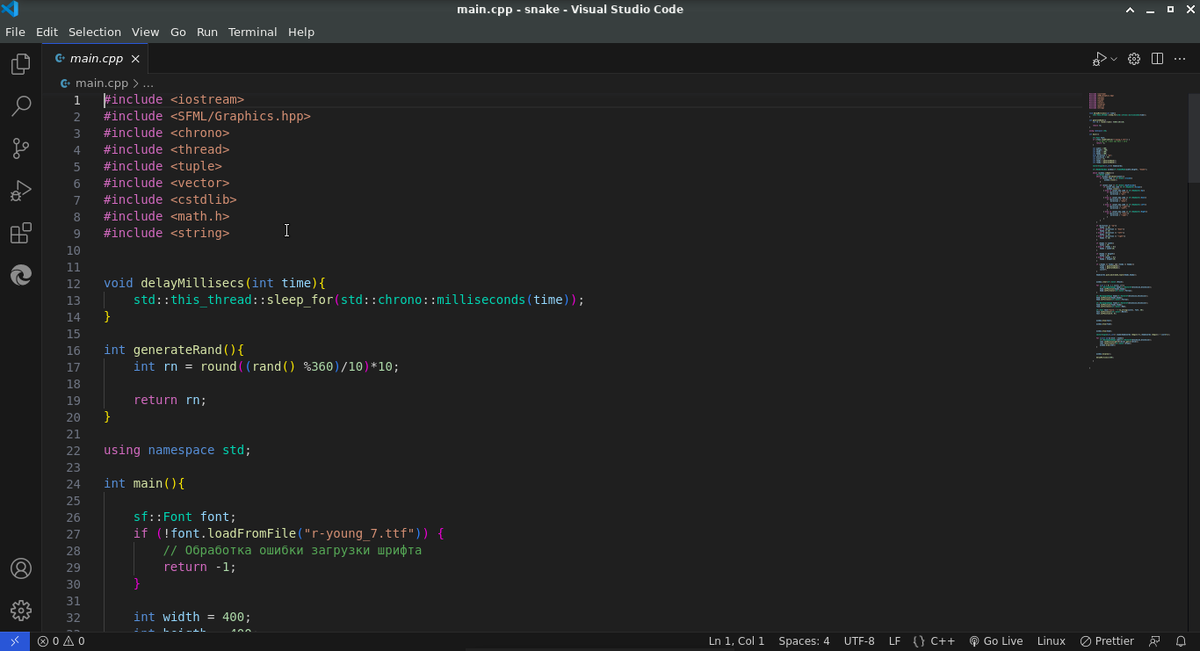
Task: Close the main.cpp editor tab
Action: [136, 59]
